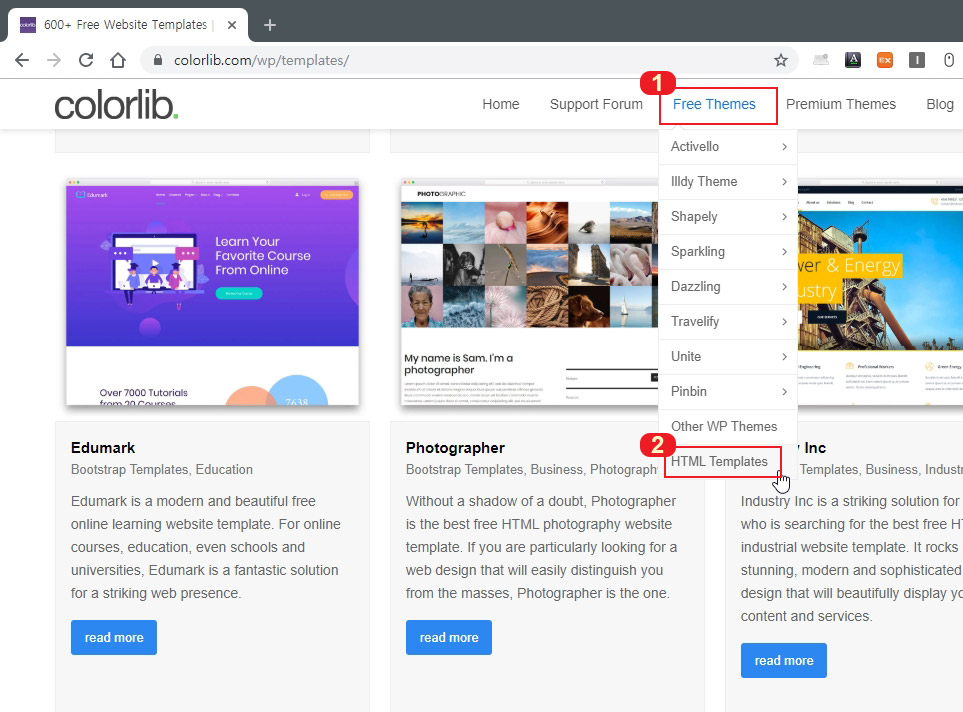Go forward using the browser forward arrow
The width and height of the screenshot is (963, 712).
[x=54, y=60]
